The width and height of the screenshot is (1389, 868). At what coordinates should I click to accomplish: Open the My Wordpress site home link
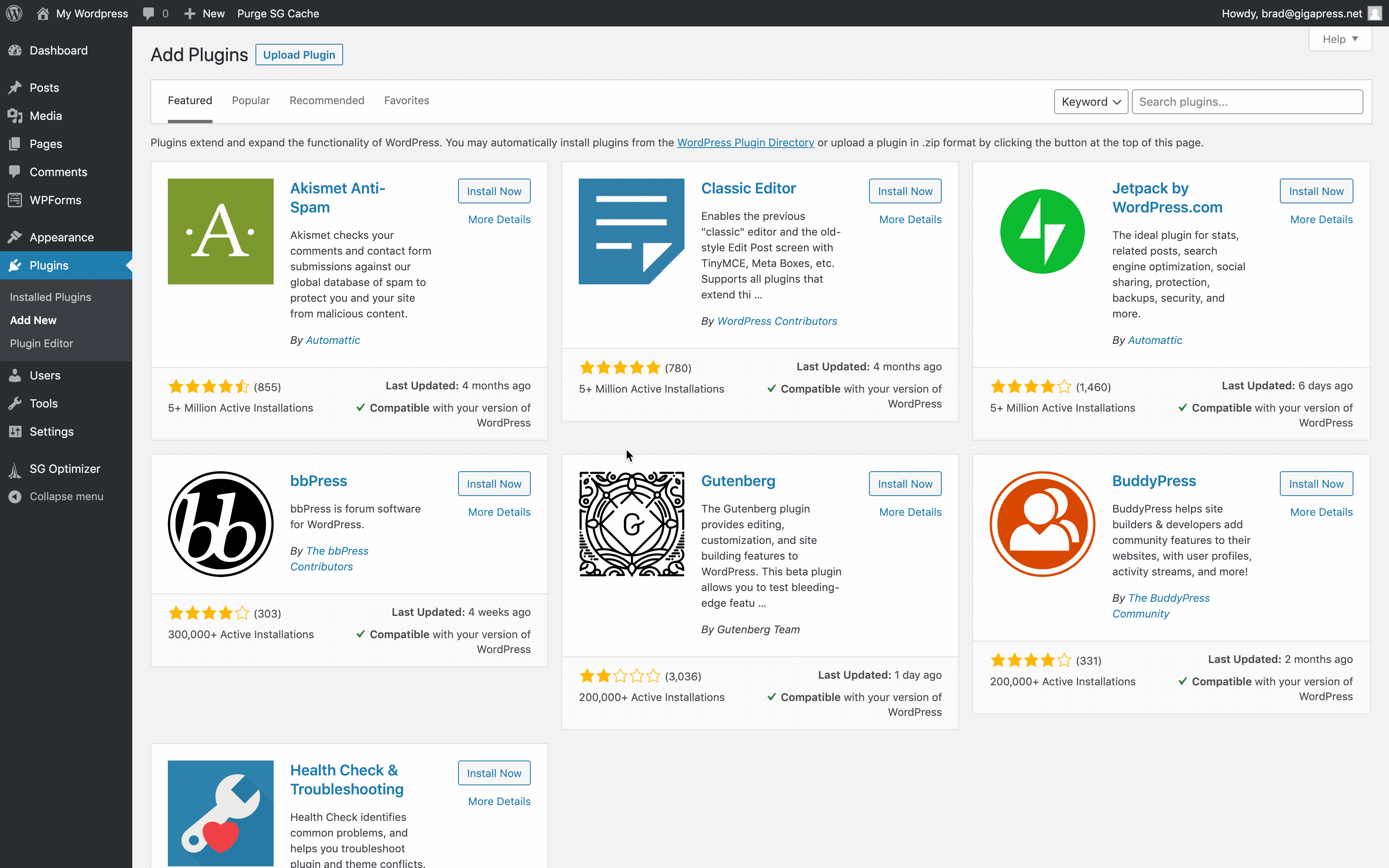pos(82,13)
